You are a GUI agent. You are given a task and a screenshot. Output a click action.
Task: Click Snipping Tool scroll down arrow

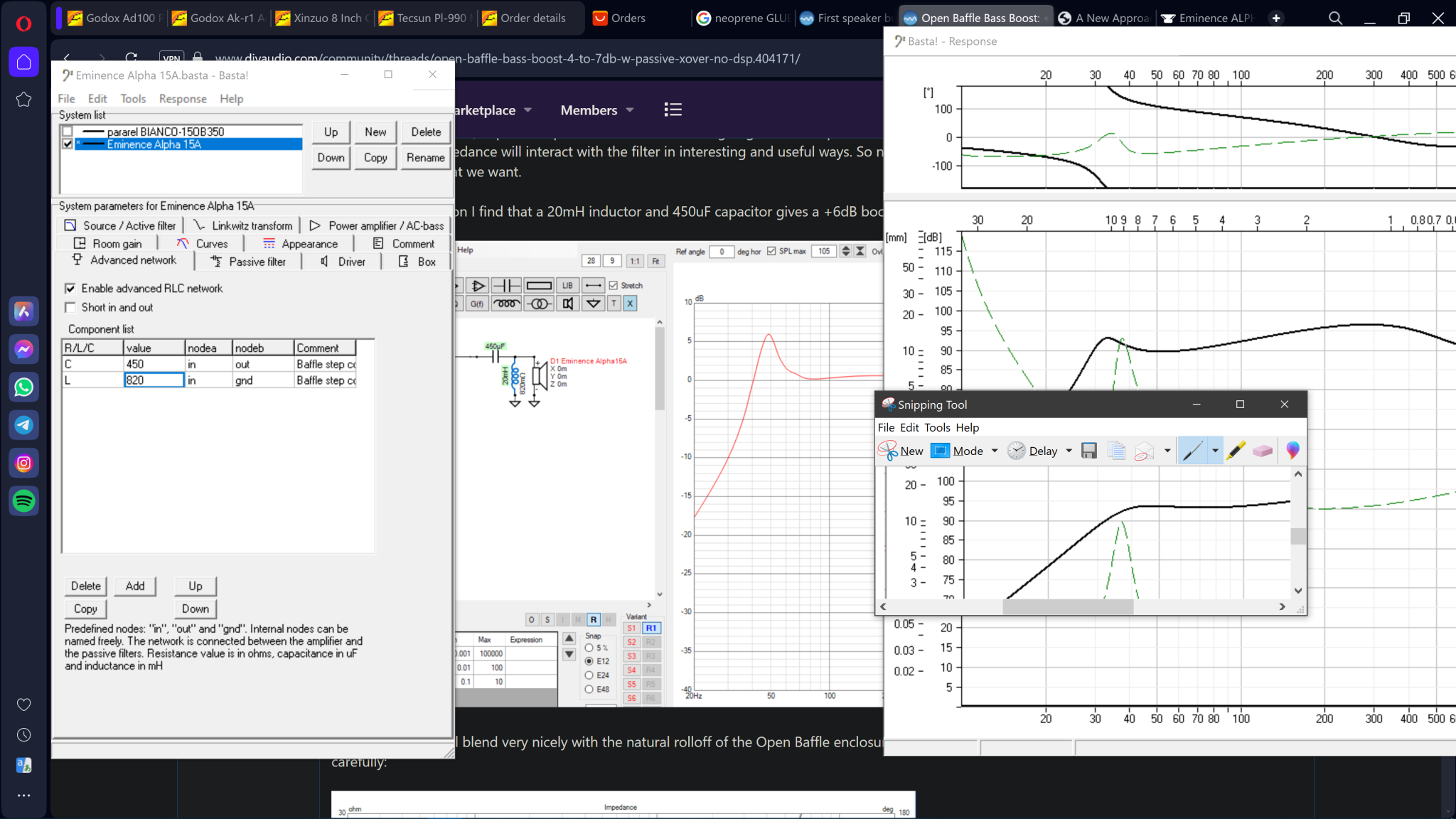(1297, 591)
